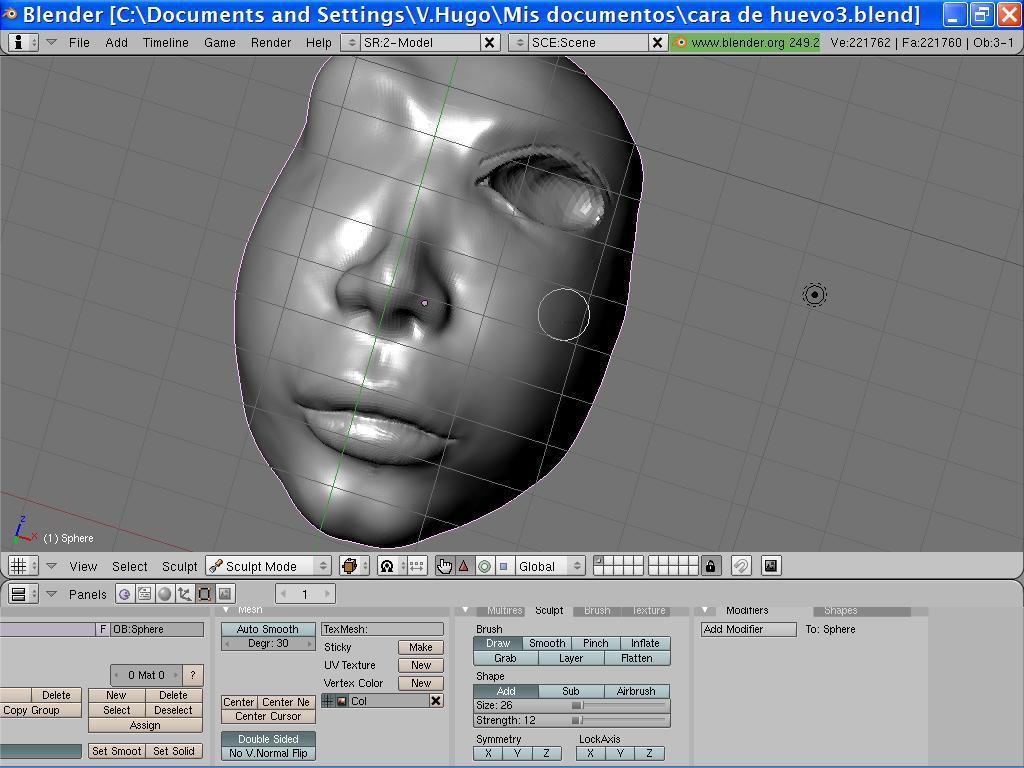1024x768 pixels.
Task: Open the Sculpt Mode dropdown
Action: [x=268, y=566]
